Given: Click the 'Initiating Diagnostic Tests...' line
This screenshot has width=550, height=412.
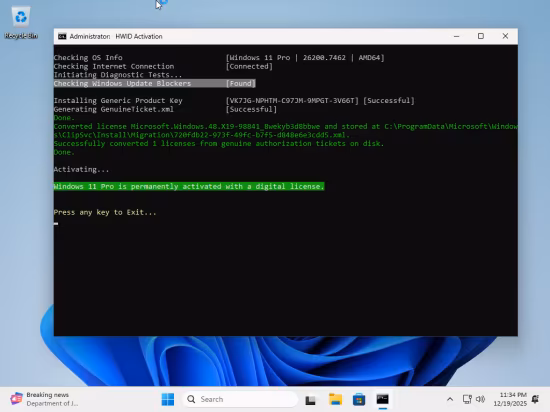Looking at the screenshot, I should 118,75.
